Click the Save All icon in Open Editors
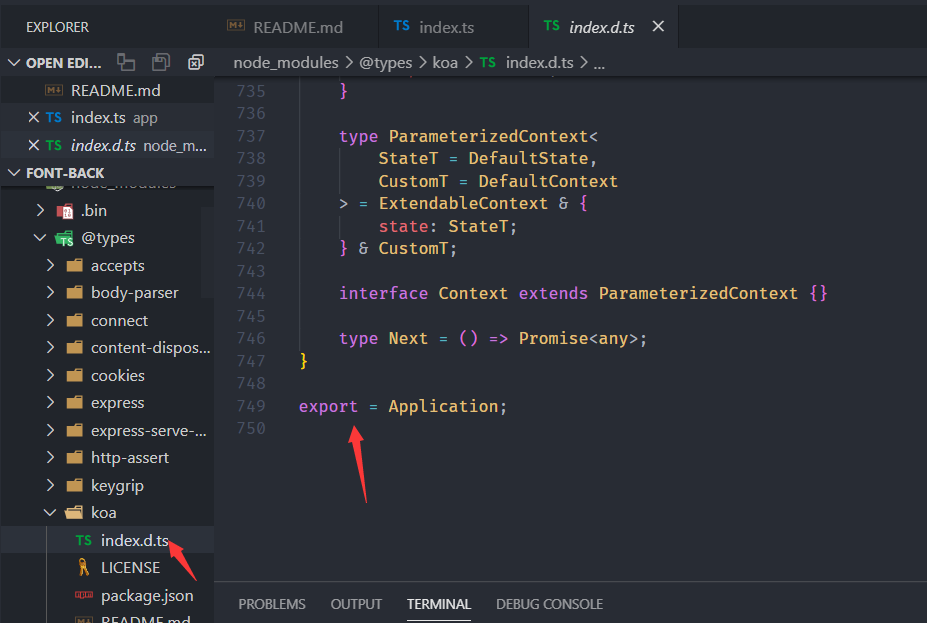This screenshot has width=927, height=623. [161, 62]
